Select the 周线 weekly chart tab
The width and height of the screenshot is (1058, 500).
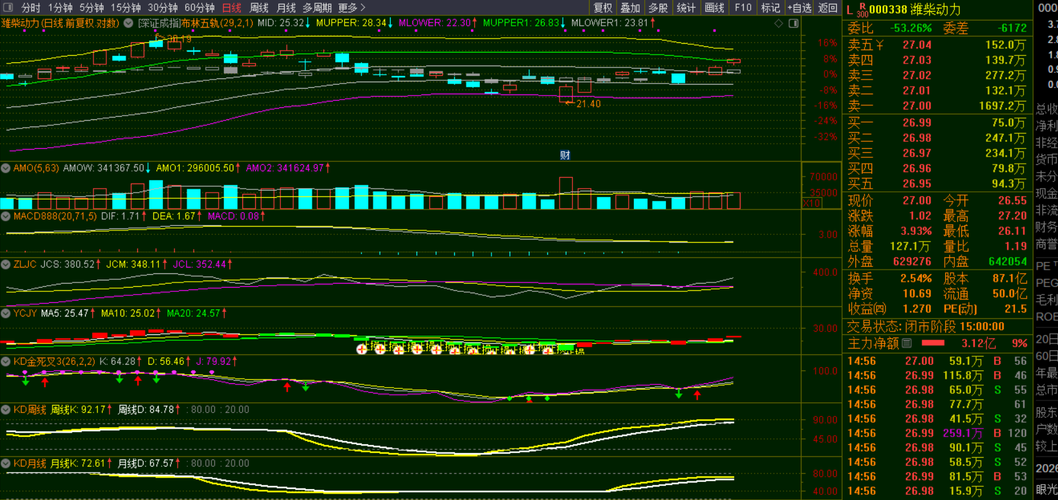tap(259, 8)
